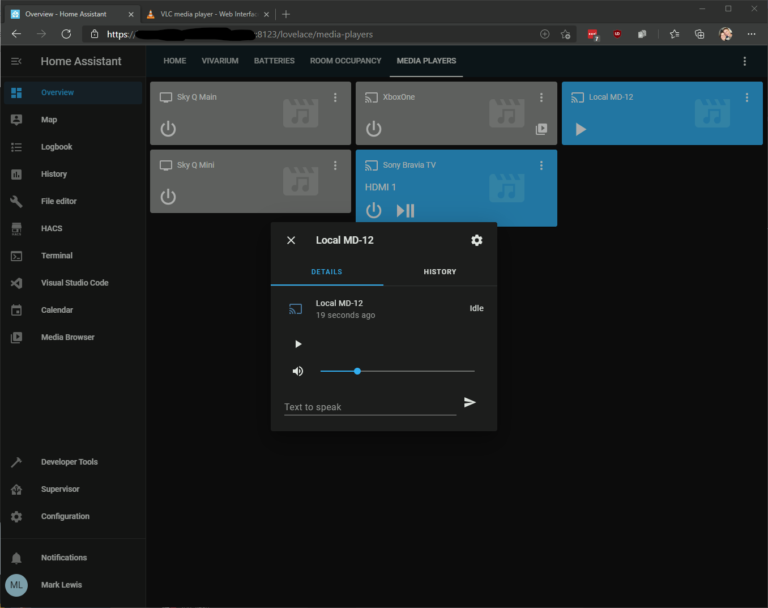Collapse the sidebar with the hamburger menu icon
The height and width of the screenshot is (608, 768).
[x=16, y=61]
